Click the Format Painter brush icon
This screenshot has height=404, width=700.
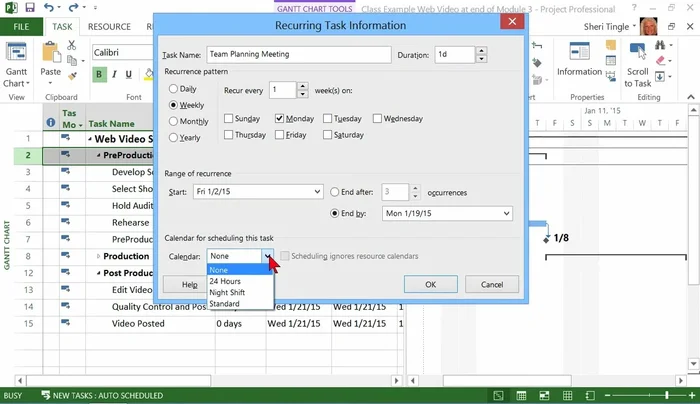[72, 76]
